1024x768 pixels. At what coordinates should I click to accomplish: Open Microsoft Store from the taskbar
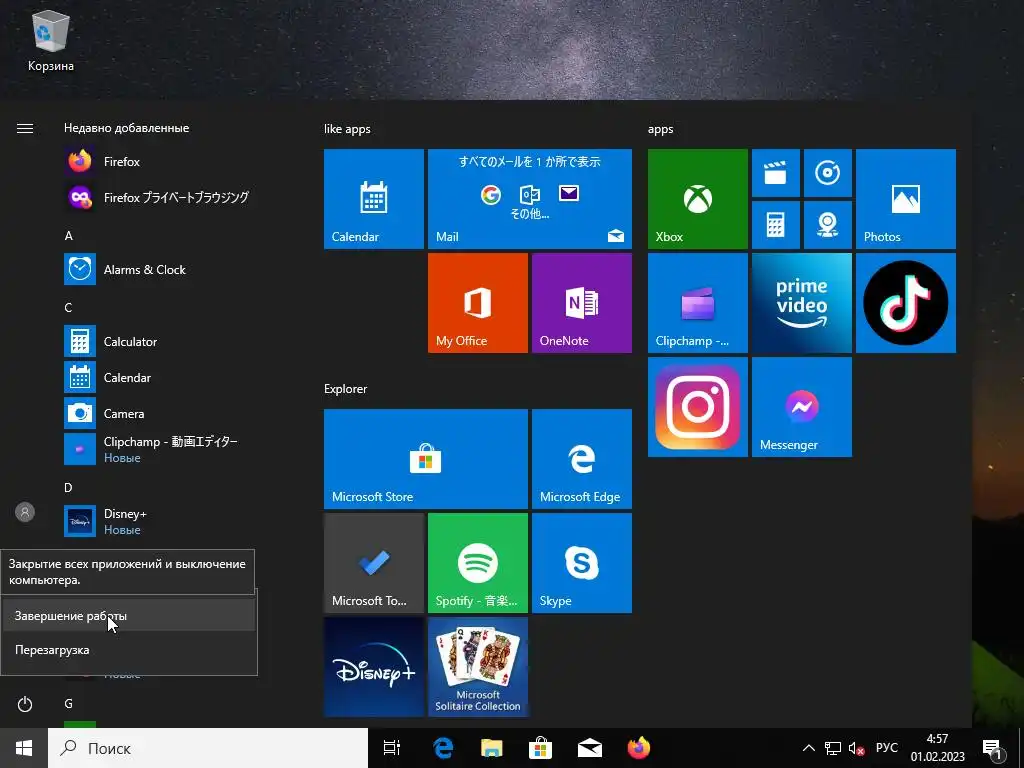tap(540, 748)
